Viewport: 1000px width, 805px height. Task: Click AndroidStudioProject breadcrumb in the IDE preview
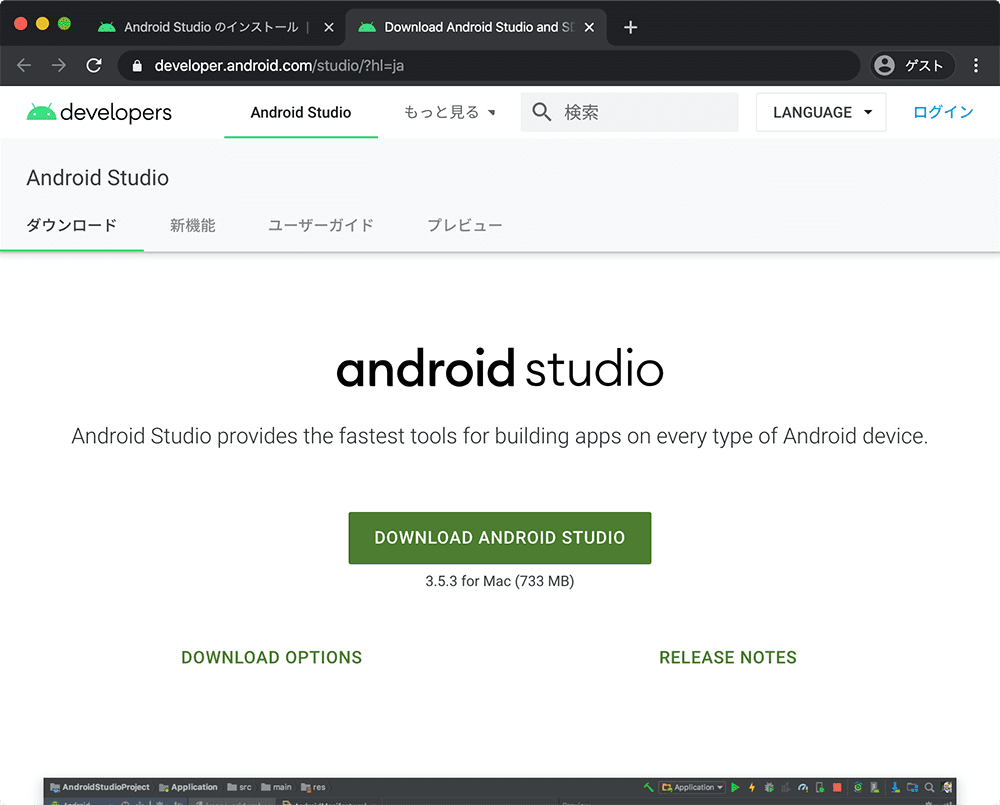click(x=100, y=787)
